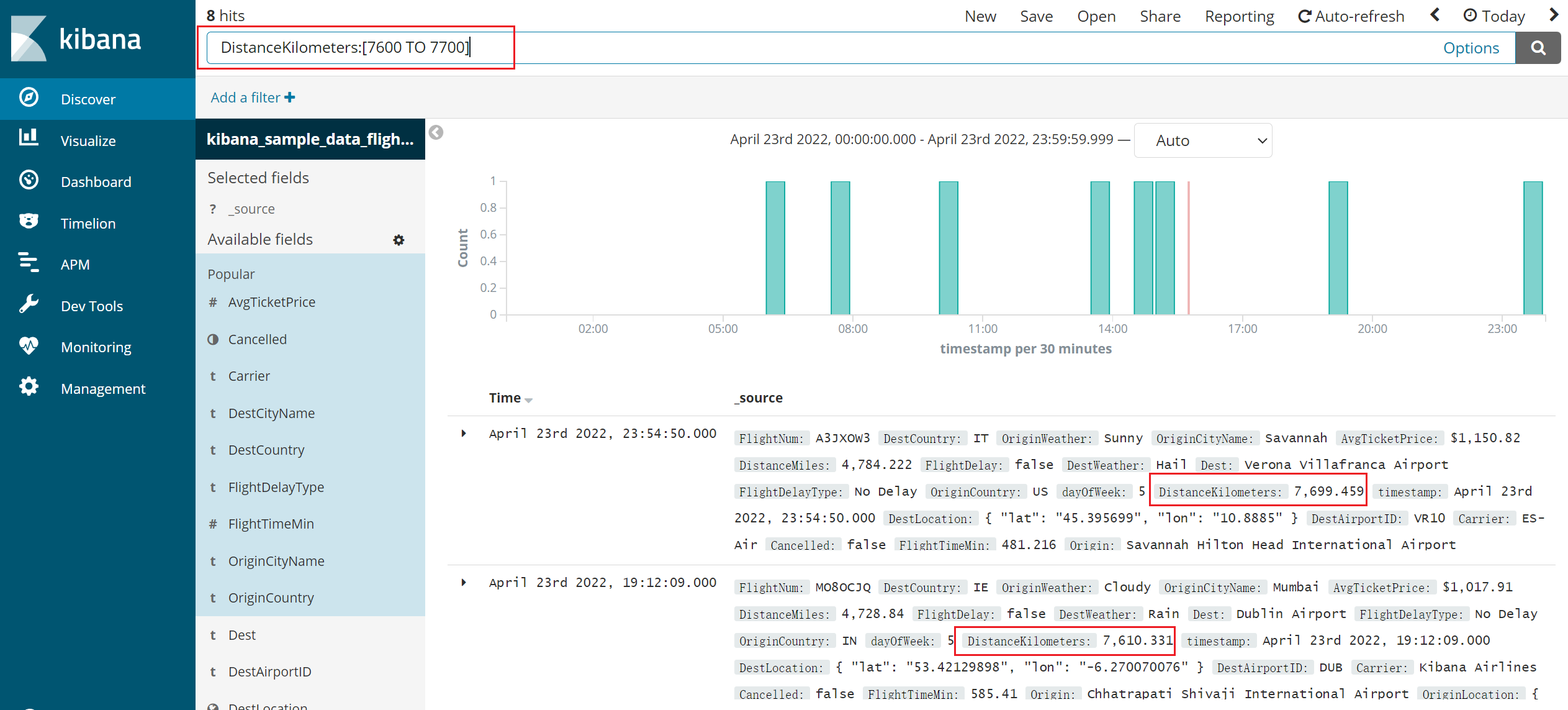Open the Dashboard gauge icon

(29, 180)
